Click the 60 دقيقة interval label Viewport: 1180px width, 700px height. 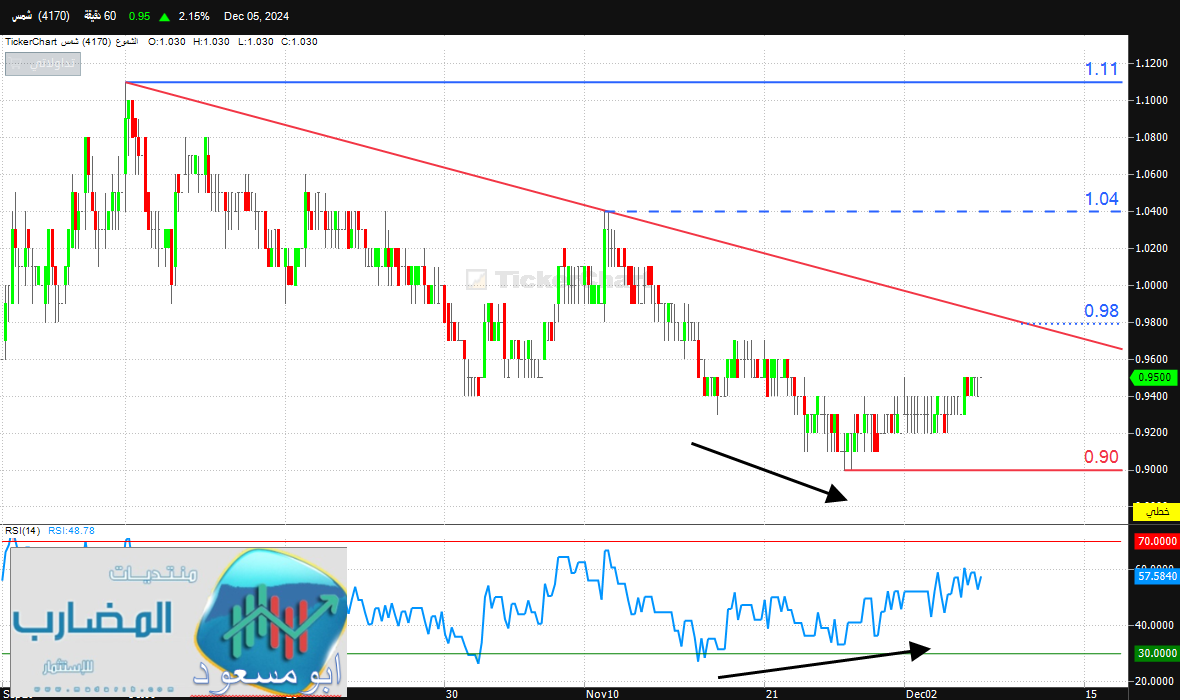[x=100, y=16]
